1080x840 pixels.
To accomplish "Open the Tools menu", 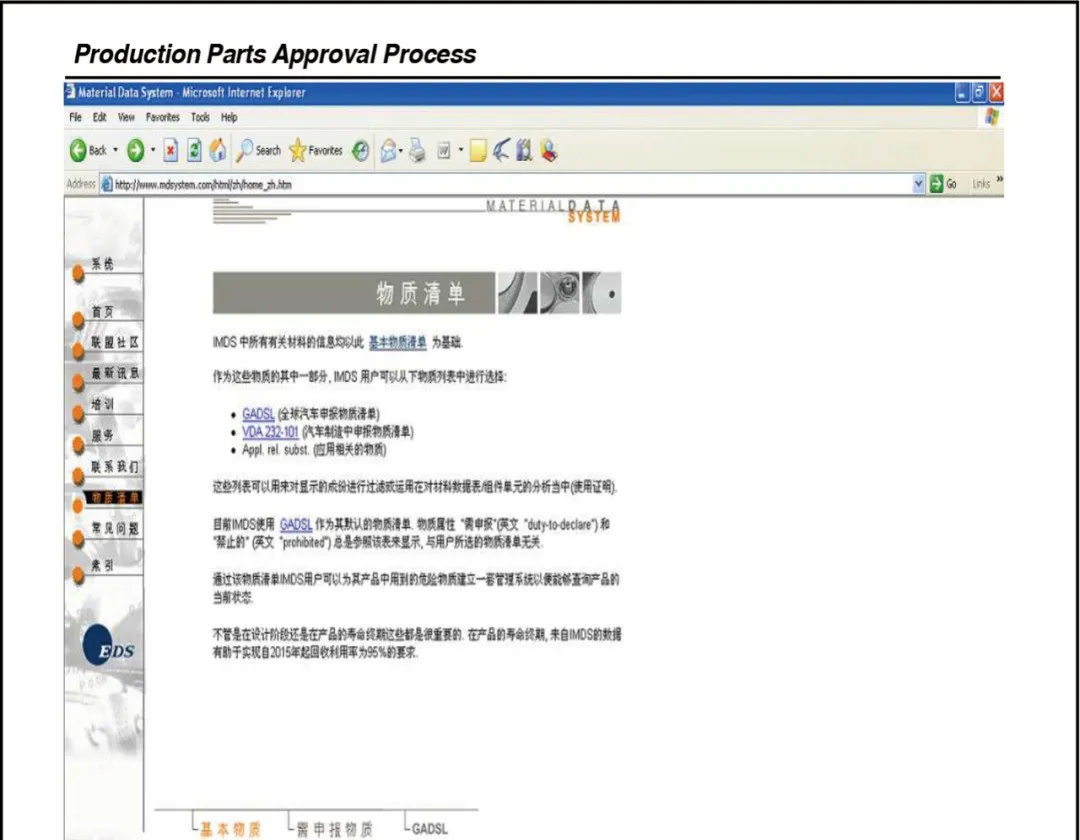I will (201, 117).
